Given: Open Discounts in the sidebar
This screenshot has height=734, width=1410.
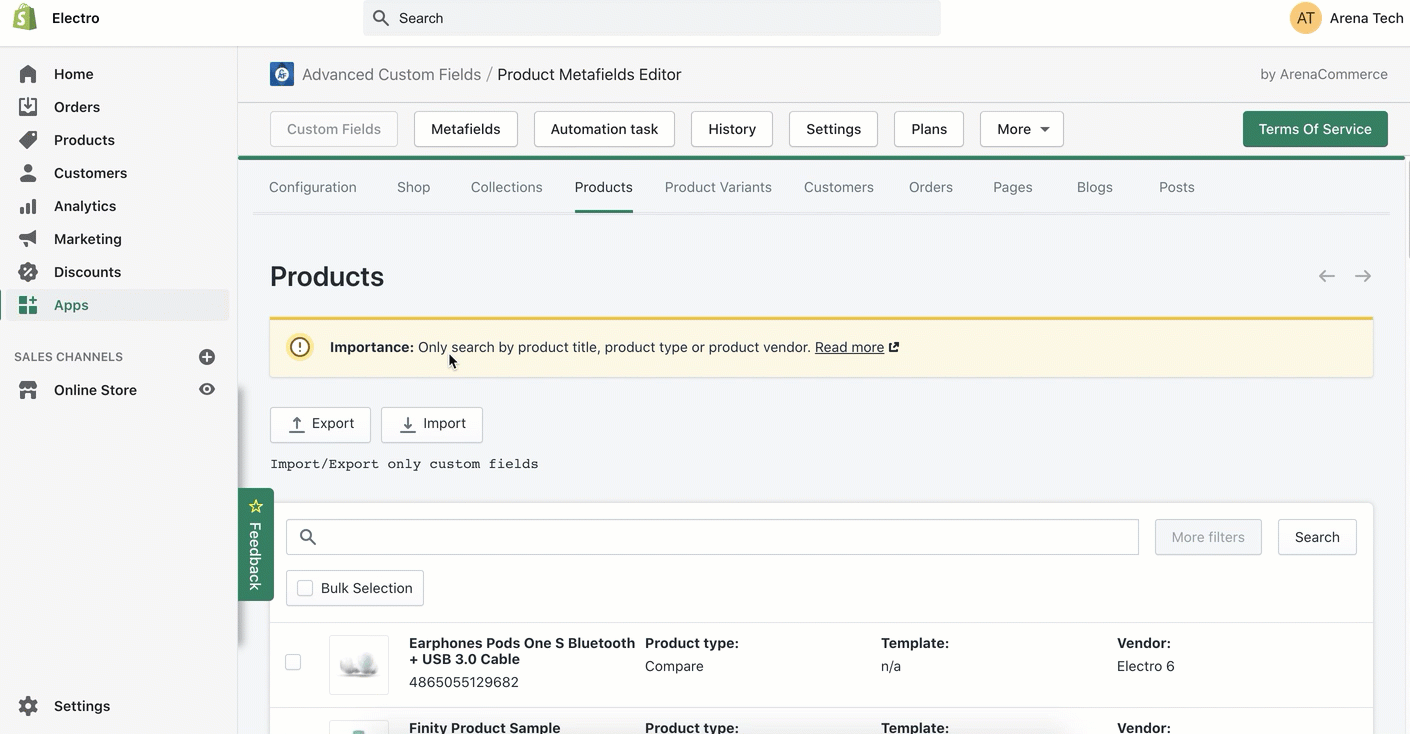Looking at the screenshot, I should tap(87, 272).
